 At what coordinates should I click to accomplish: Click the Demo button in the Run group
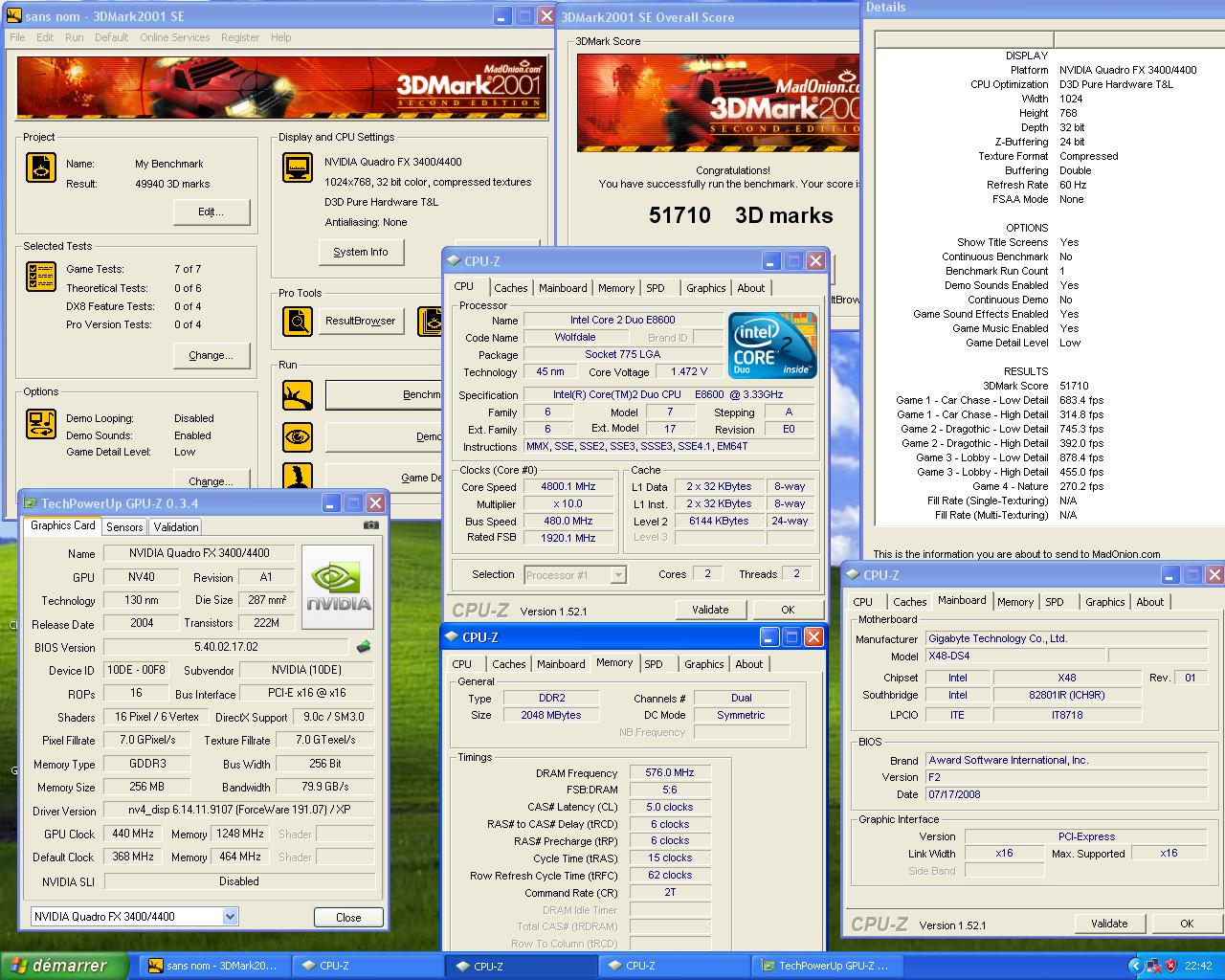click(386, 436)
